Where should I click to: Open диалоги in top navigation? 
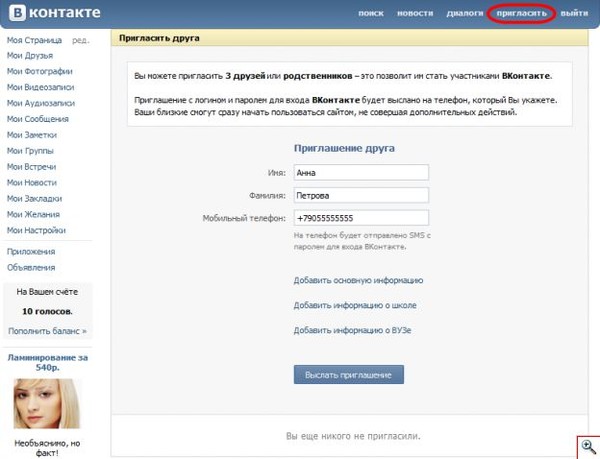[465, 13]
